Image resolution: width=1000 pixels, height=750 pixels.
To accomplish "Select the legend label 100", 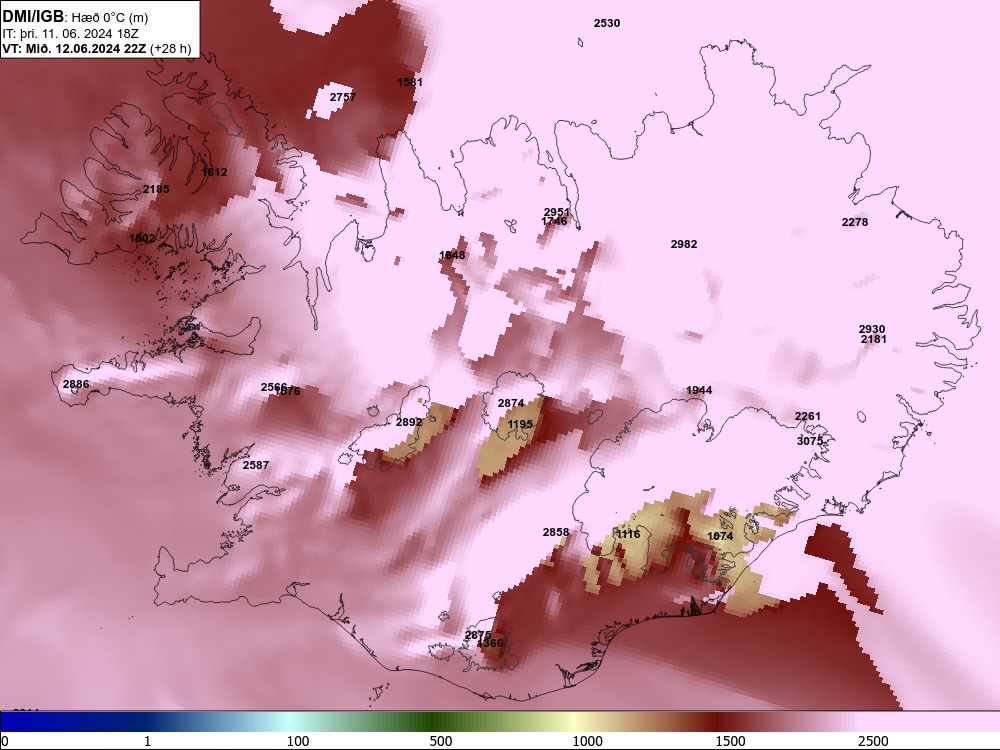I will coord(298,741).
